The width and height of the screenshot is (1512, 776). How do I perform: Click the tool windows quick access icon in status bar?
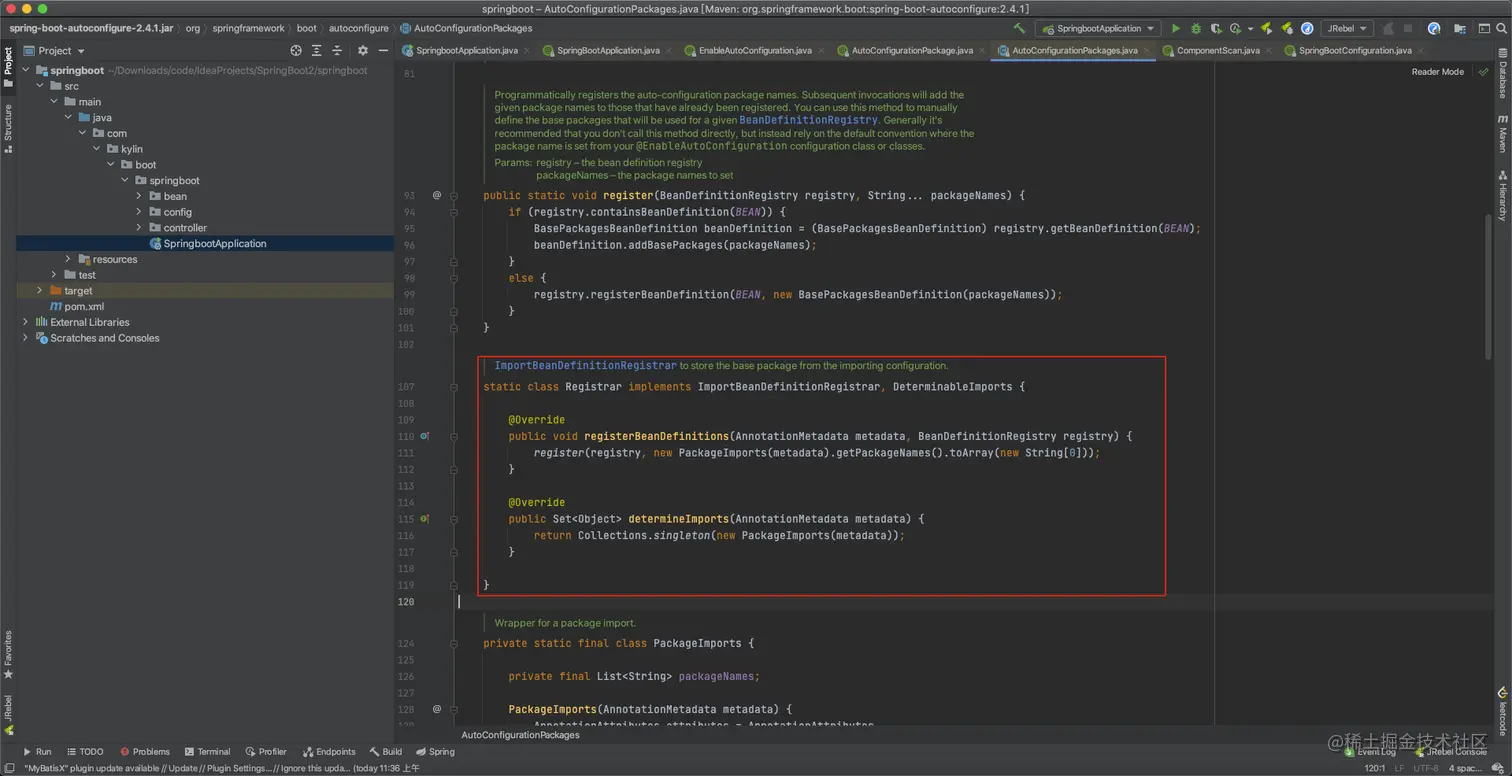(x=9, y=768)
